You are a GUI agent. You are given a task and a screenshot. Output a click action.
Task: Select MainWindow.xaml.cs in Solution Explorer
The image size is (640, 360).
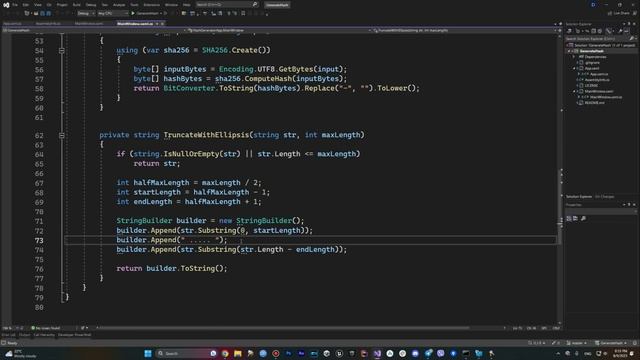[x=606, y=97]
